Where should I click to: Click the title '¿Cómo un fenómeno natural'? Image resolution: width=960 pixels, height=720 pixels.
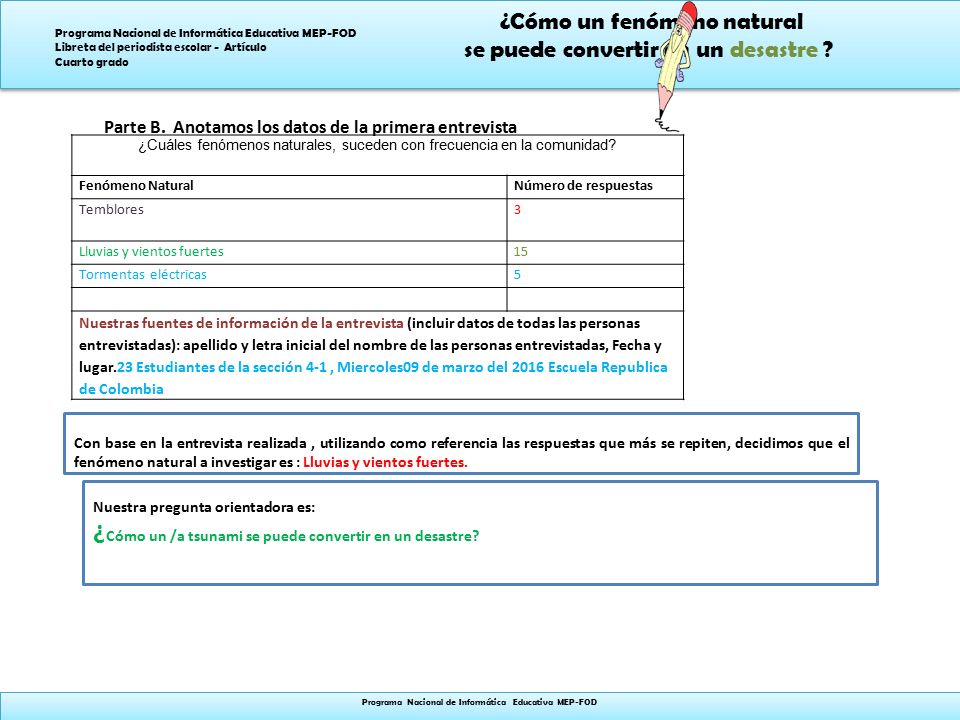pos(651,22)
